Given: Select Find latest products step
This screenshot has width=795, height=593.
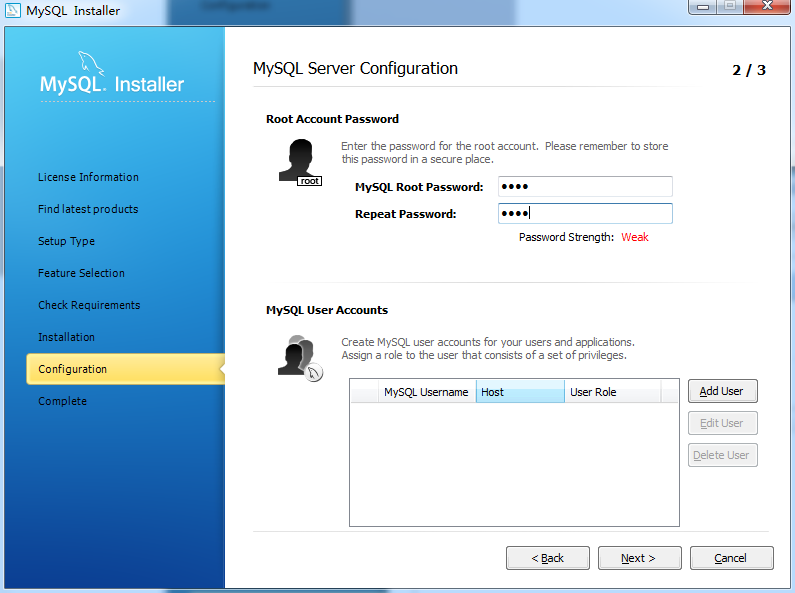Looking at the screenshot, I should click(88, 209).
